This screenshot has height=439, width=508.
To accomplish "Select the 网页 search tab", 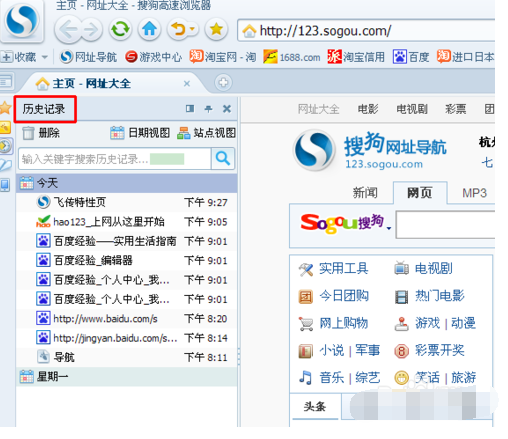I will [x=420, y=193].
